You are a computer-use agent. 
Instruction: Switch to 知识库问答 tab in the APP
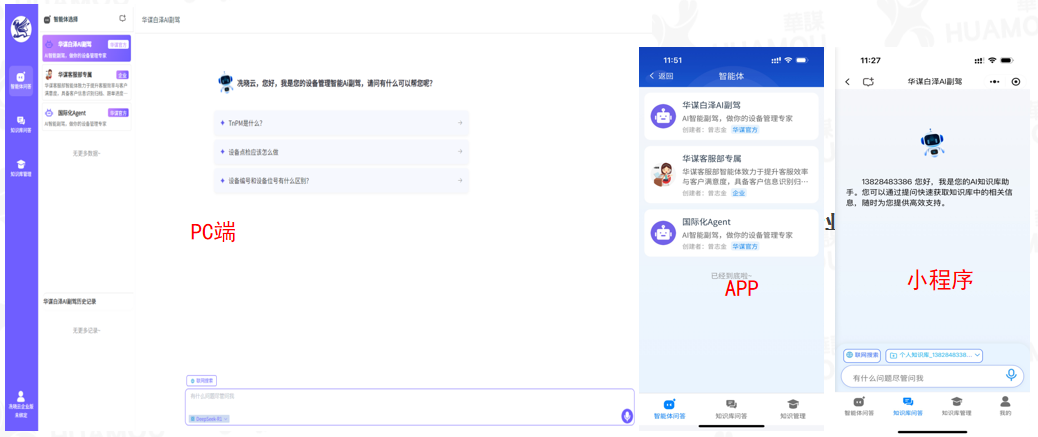(x=731, y=409)
